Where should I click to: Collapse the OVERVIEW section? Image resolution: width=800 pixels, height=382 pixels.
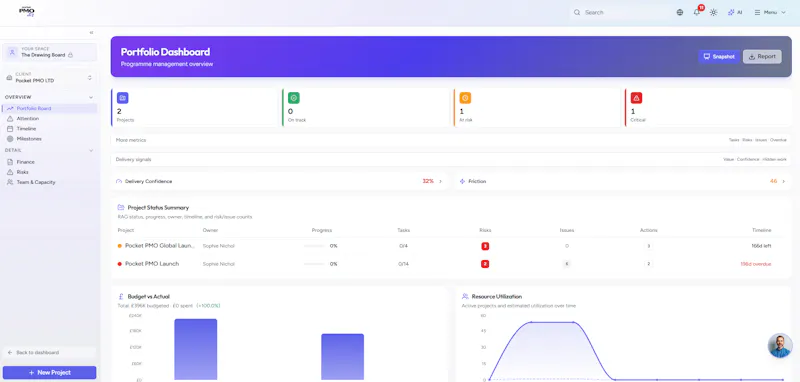pos(91,97)
